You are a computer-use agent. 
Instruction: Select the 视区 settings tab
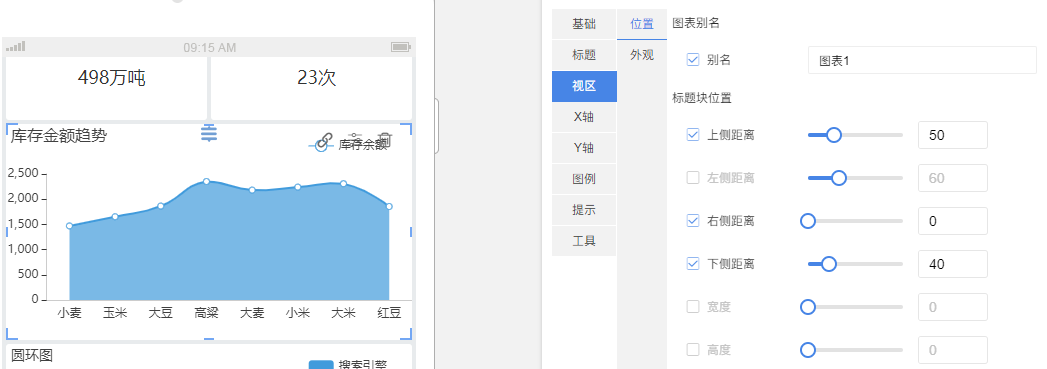584,86
